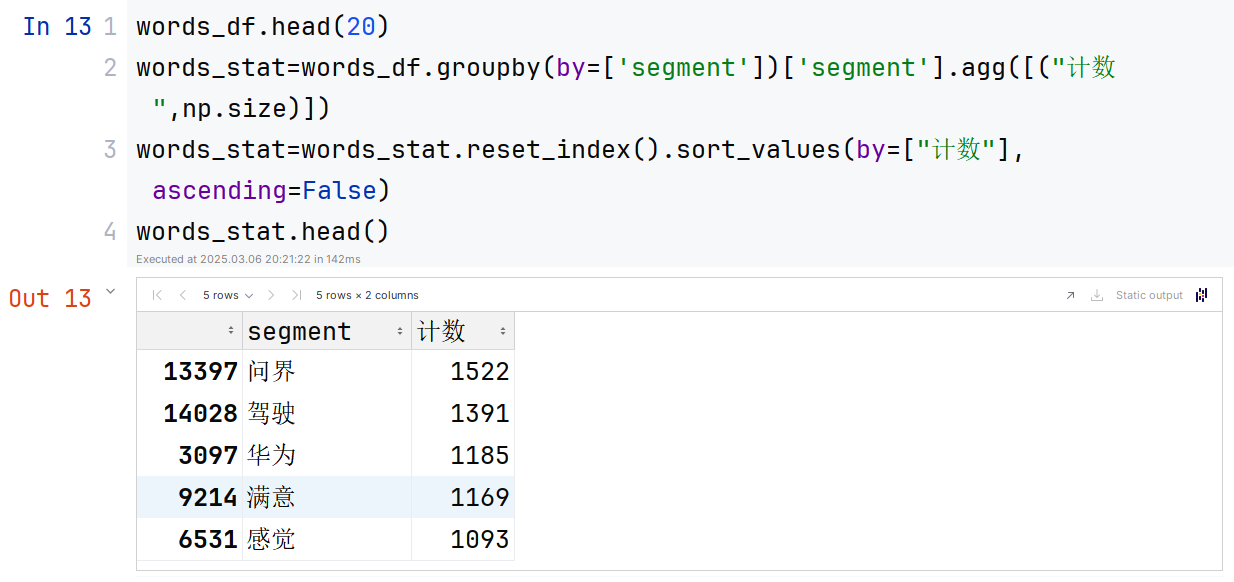Open the '5 rows' page size dropdown
1234x582 pixels.
point(228,295)
